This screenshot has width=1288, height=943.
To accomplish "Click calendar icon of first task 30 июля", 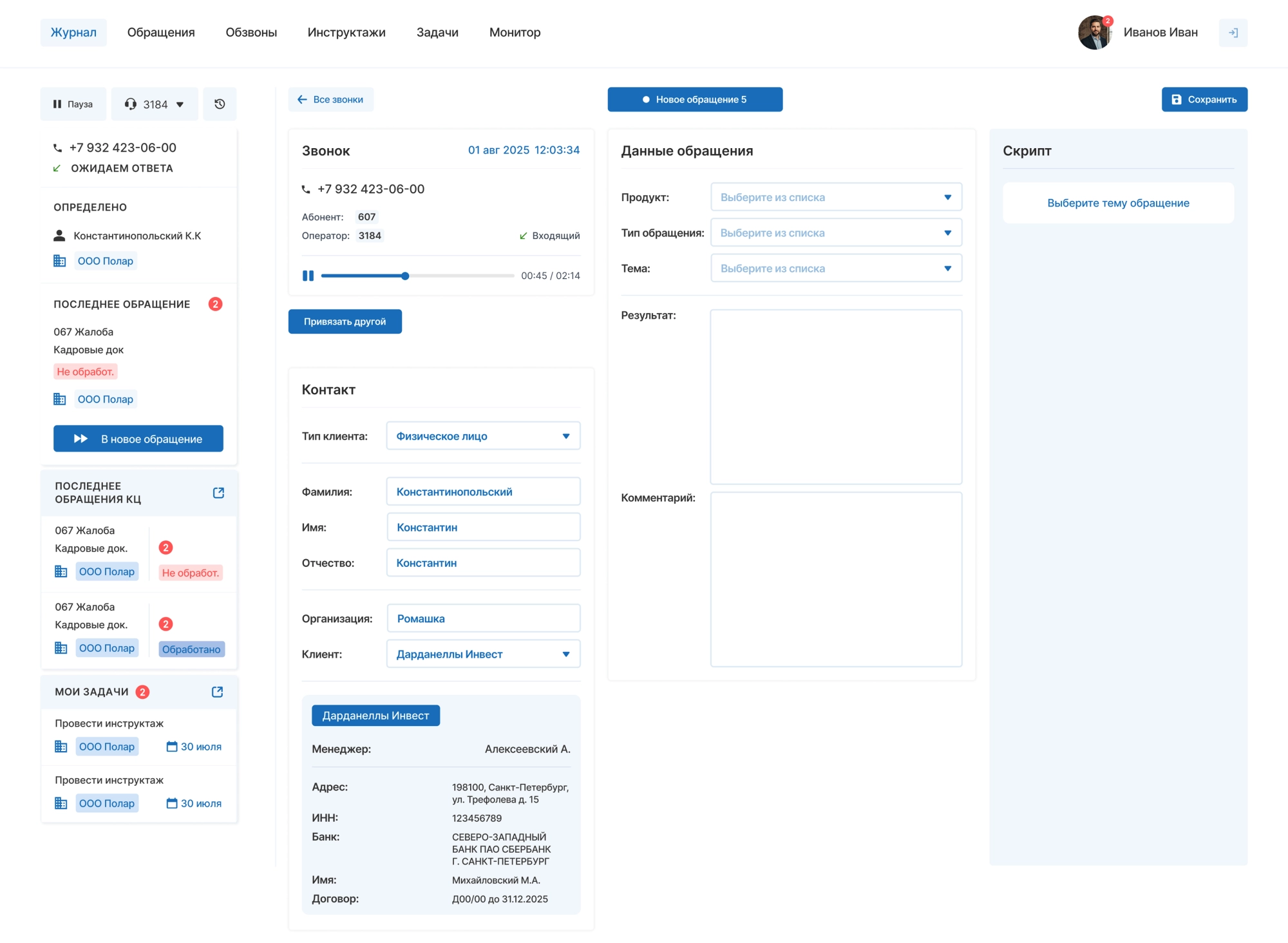I will click(x=172, y=747).
